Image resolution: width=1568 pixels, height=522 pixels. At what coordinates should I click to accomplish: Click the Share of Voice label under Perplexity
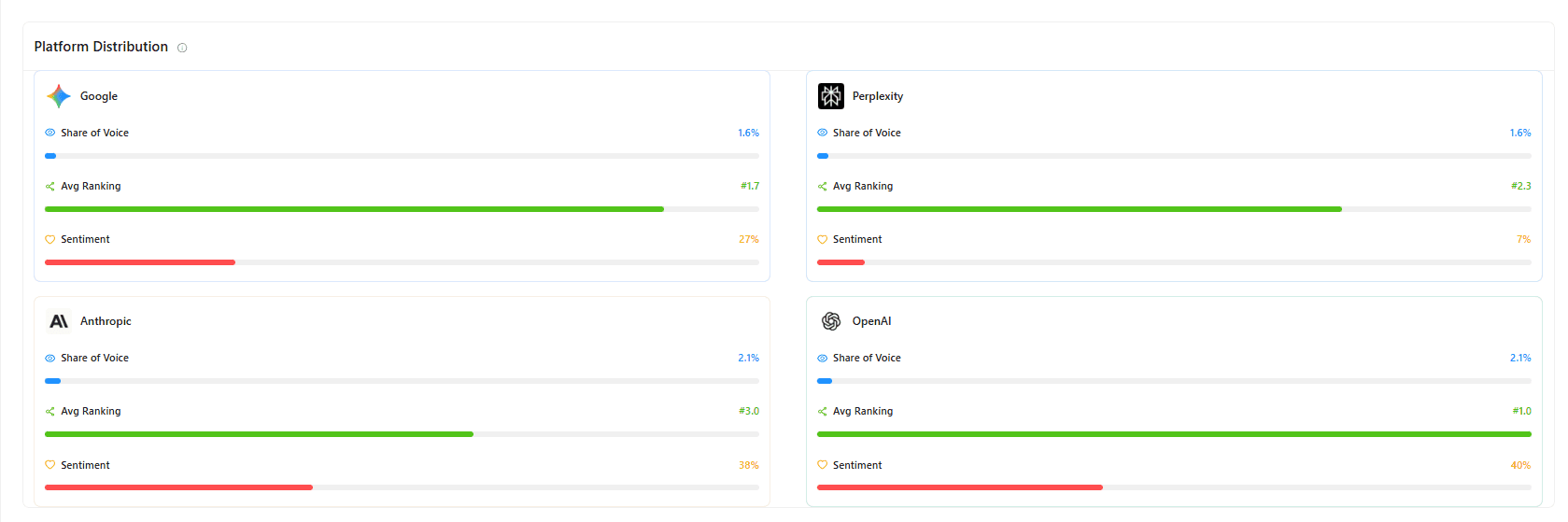(x=867, y=133)
